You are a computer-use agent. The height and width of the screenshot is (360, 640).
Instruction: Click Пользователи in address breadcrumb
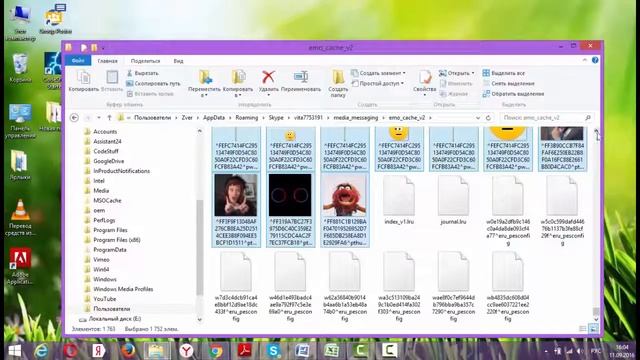(153, 118)
